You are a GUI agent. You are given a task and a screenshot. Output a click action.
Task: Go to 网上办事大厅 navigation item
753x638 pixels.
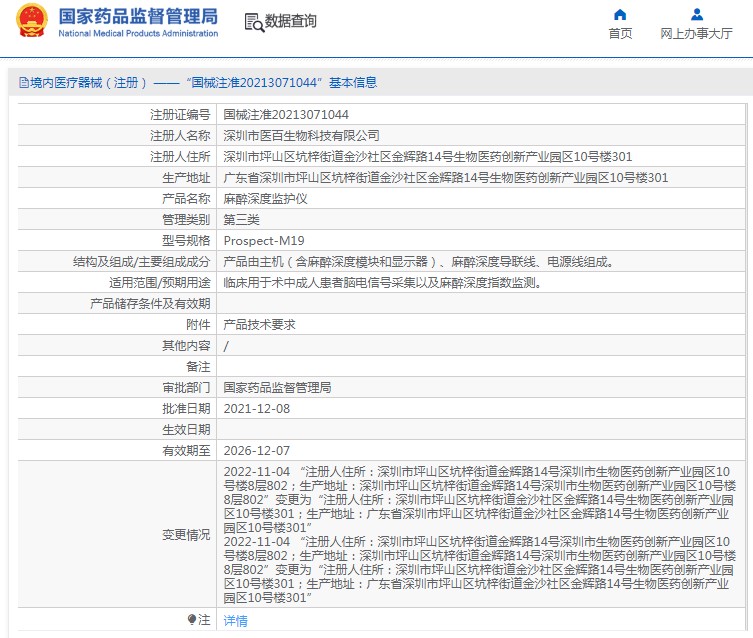coord(696,33)
